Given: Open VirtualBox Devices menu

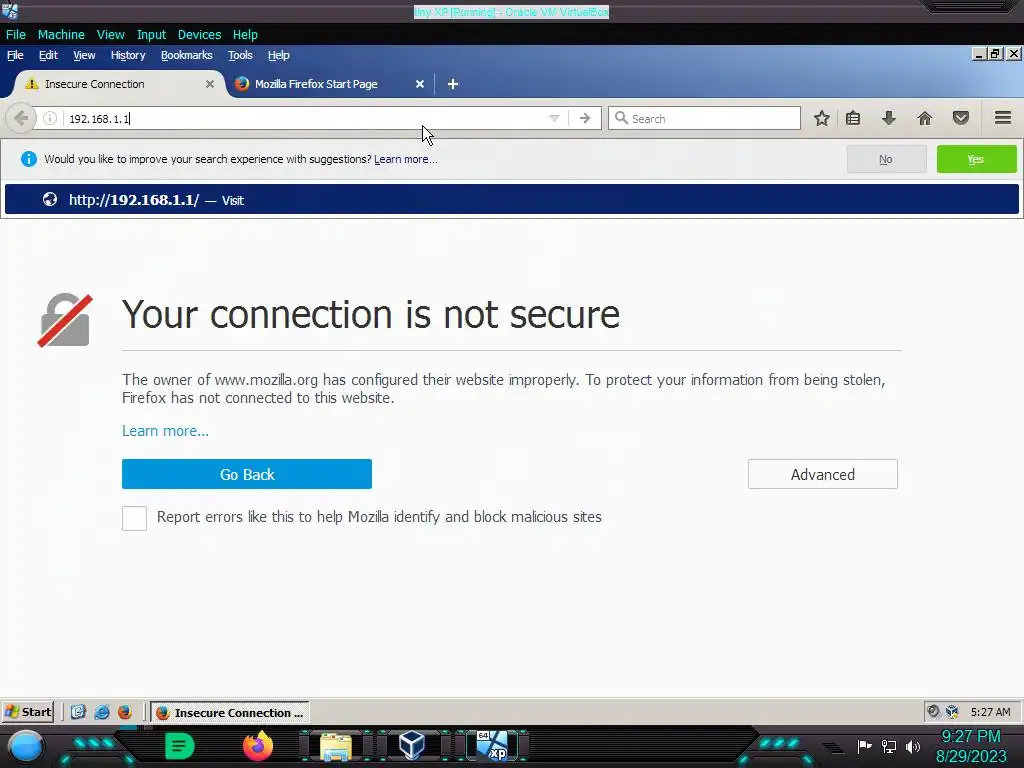Looking at the screenshot, I should (x=199, y=35).
